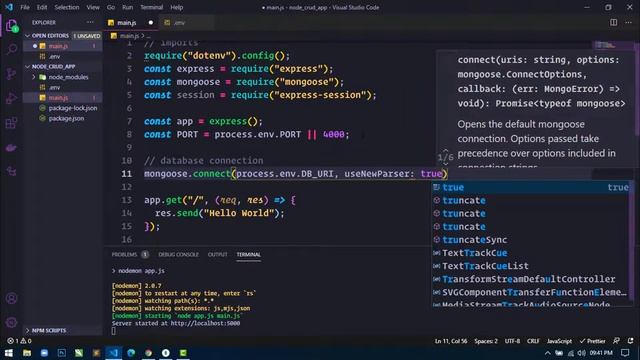Click the feedback icon in status bar

click(616, 341)
